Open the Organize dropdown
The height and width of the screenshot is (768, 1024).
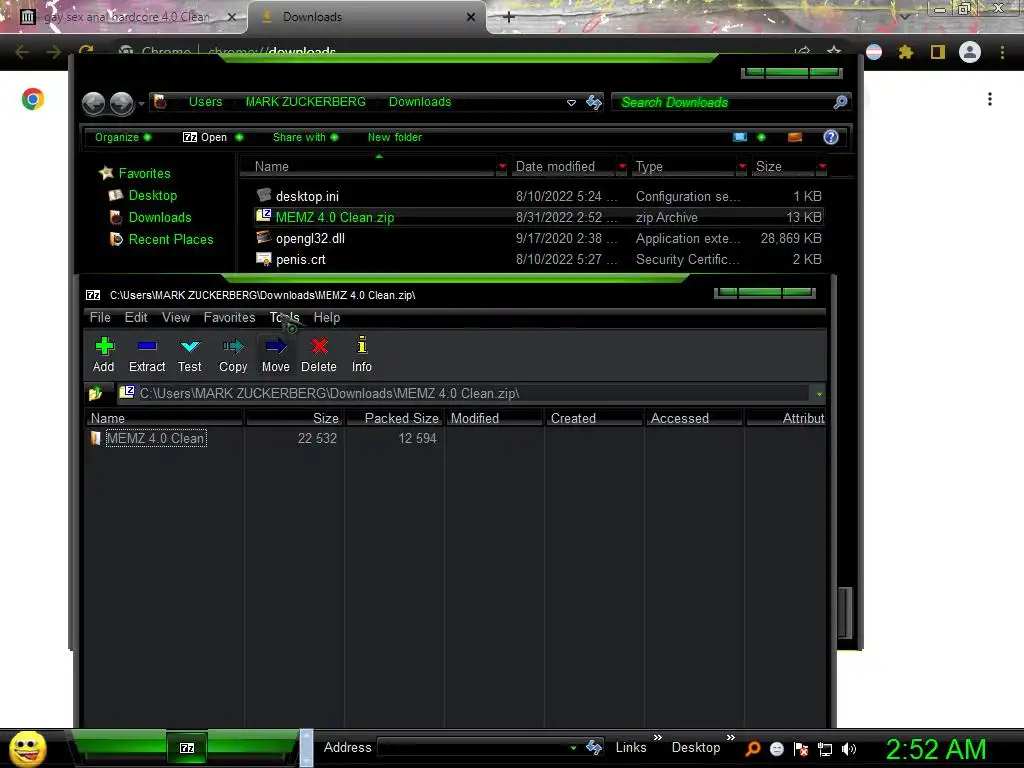123,137
